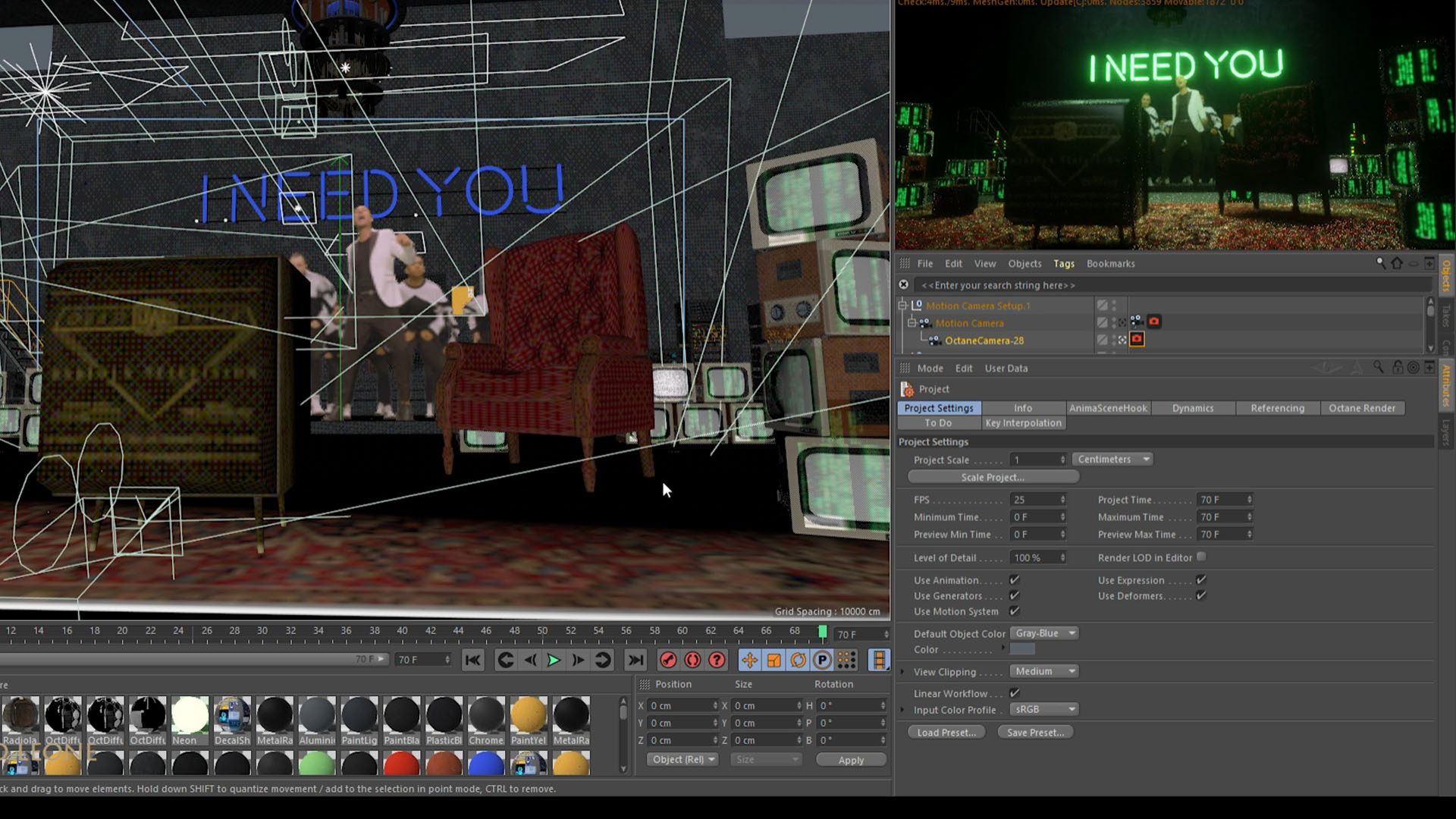Play the animation forwards
The height and width of the screenshot is (819, 1456).
[x=554, y=660]
